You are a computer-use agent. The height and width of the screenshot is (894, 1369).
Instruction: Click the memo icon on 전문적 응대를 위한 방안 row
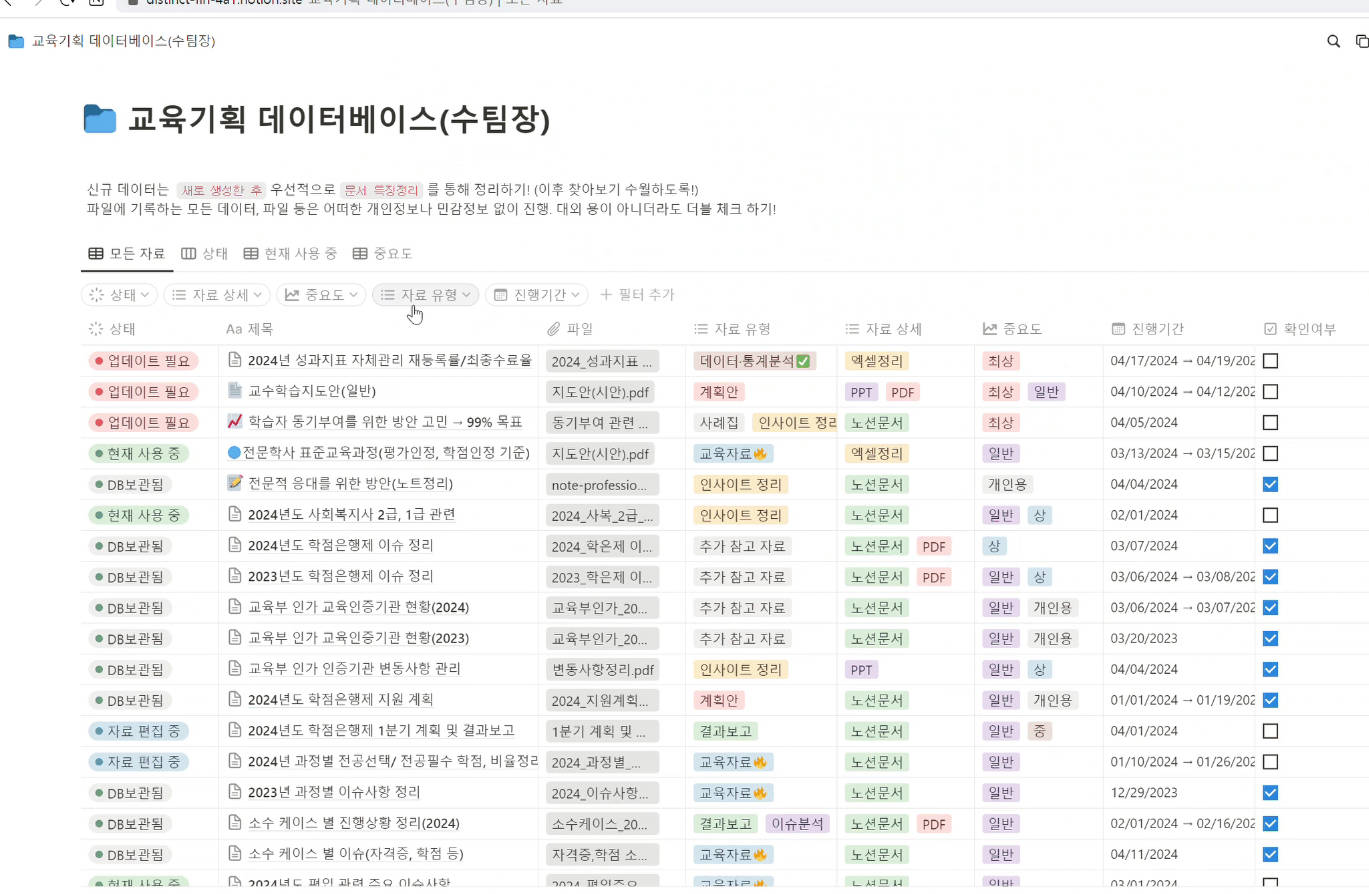(x=235, y=484)
